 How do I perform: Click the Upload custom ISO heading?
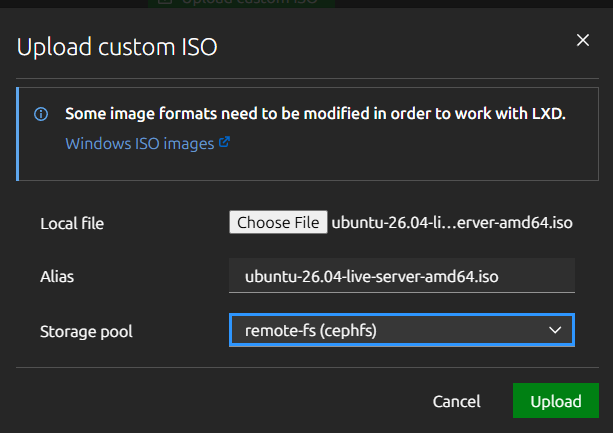(x=117, y=47)
